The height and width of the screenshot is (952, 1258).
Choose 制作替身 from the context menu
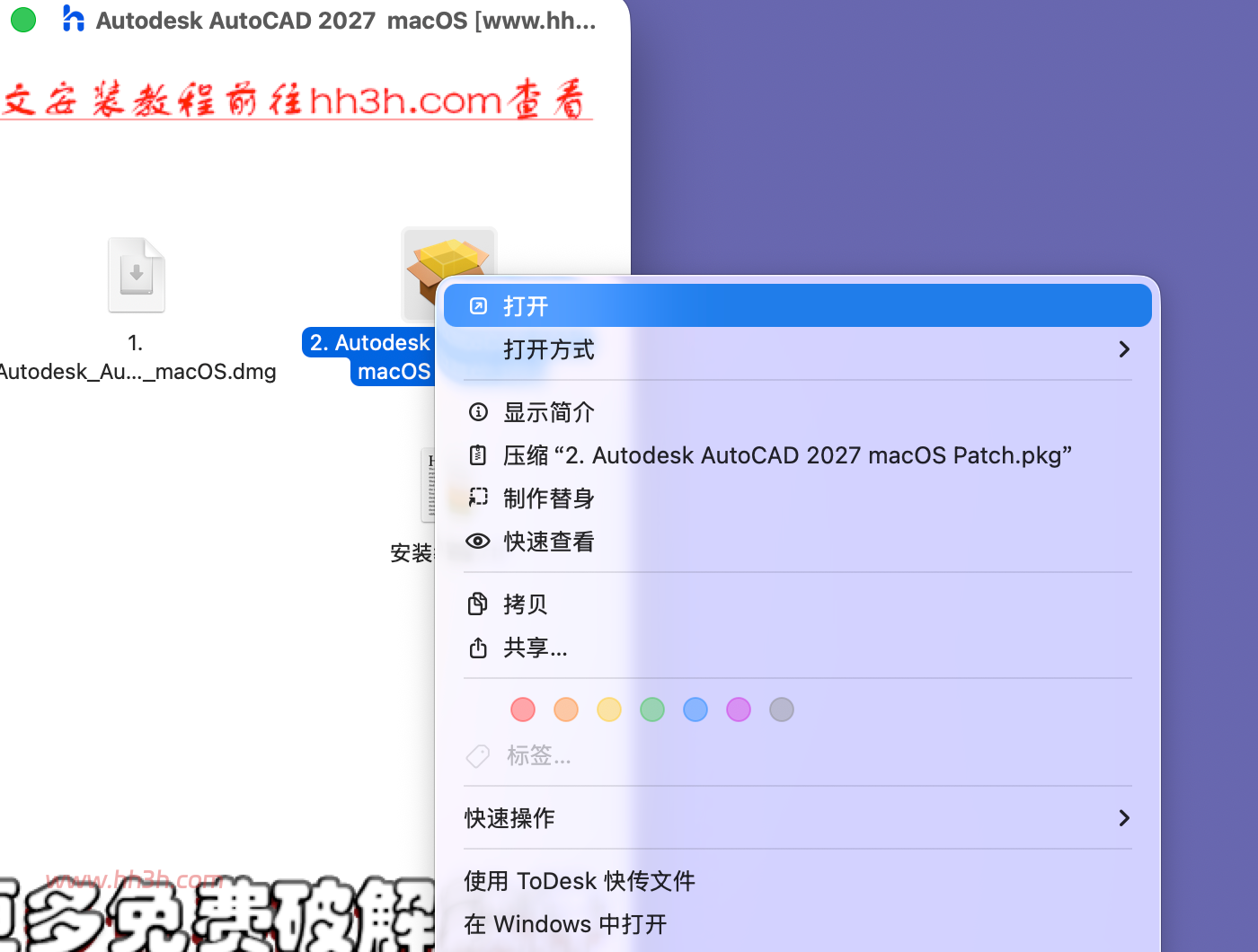pyautogui.click(x=798, y=498)
